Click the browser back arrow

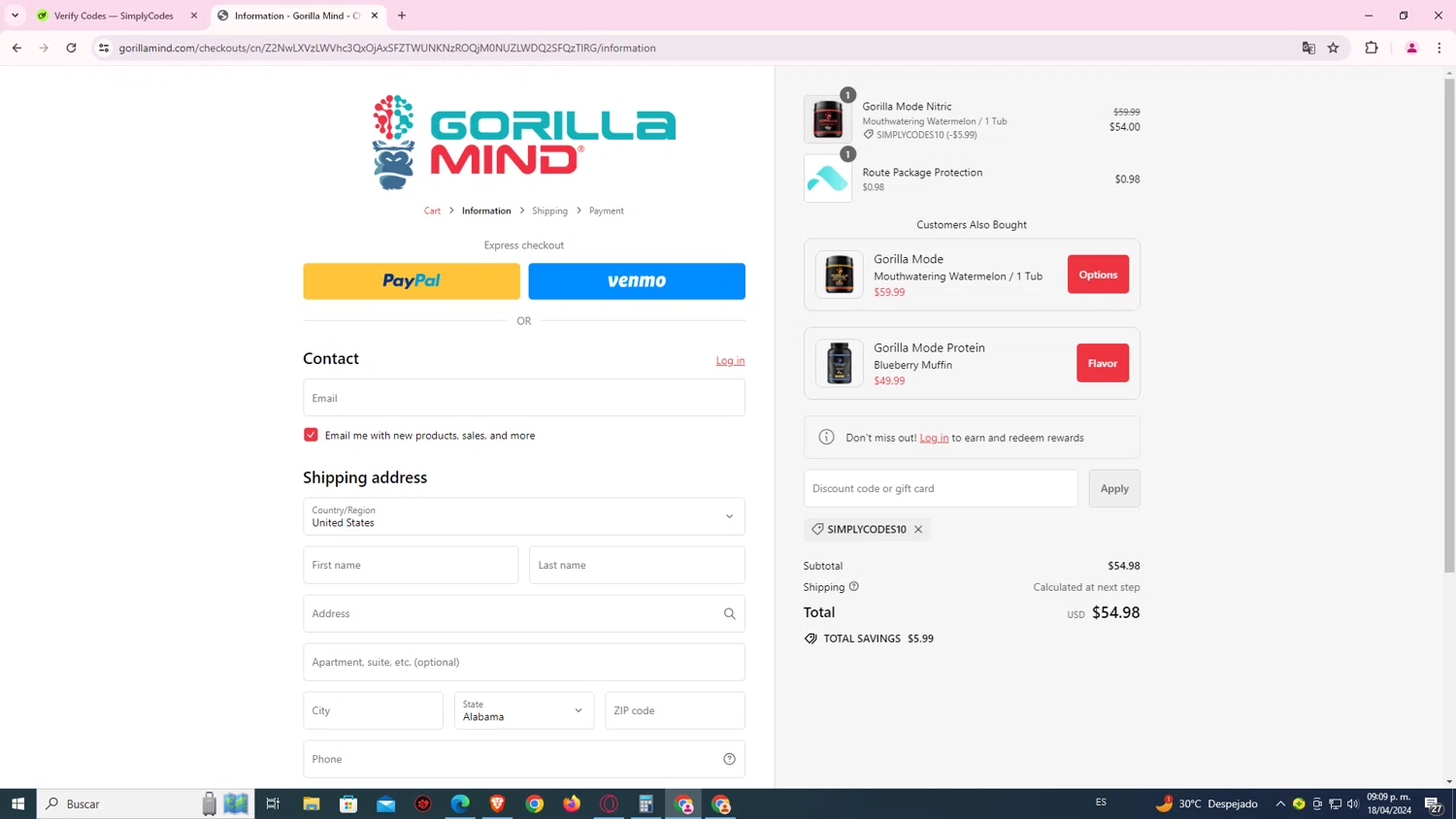point(17,48)
